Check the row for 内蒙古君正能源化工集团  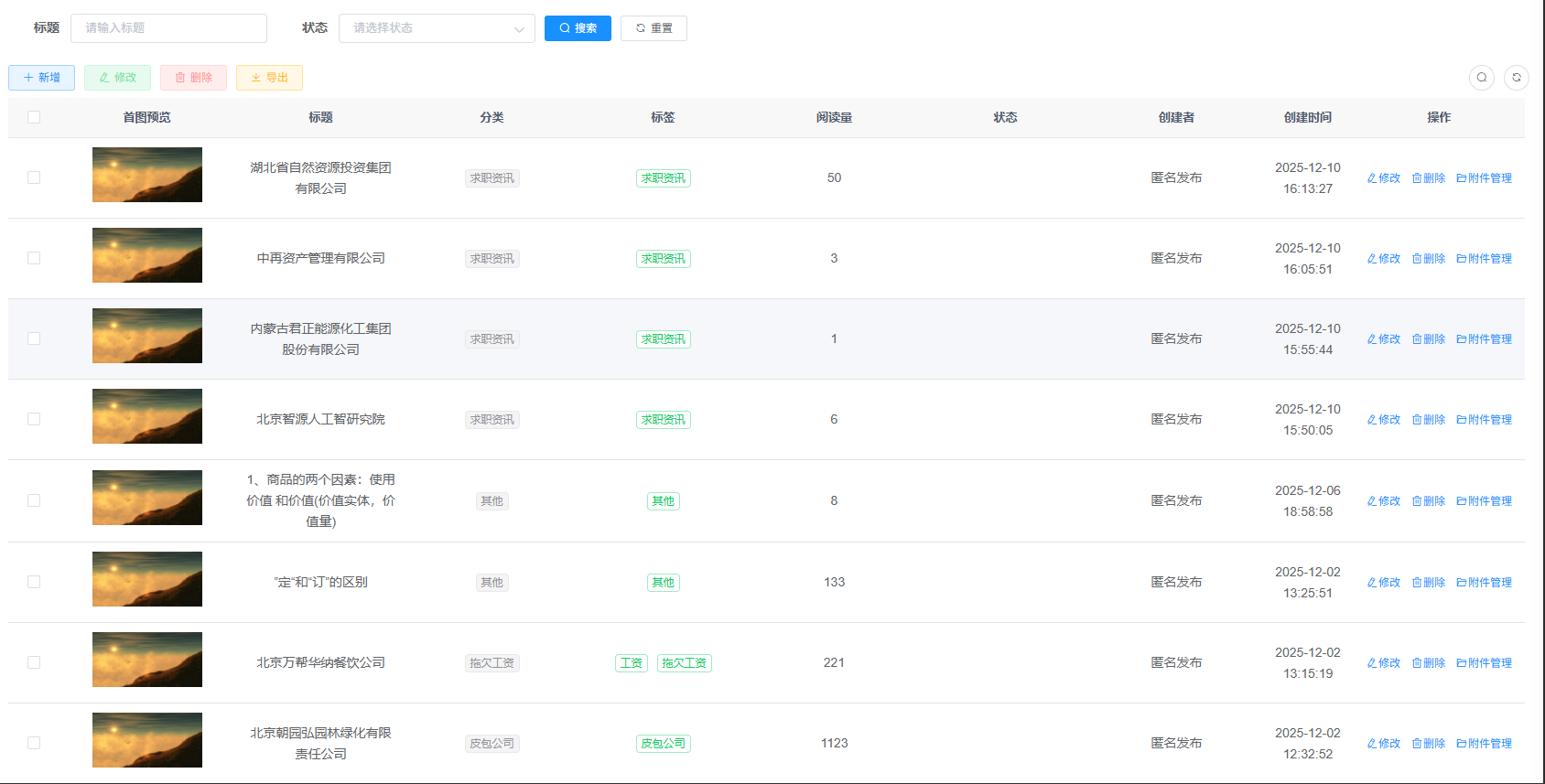(x=34, y=338)
